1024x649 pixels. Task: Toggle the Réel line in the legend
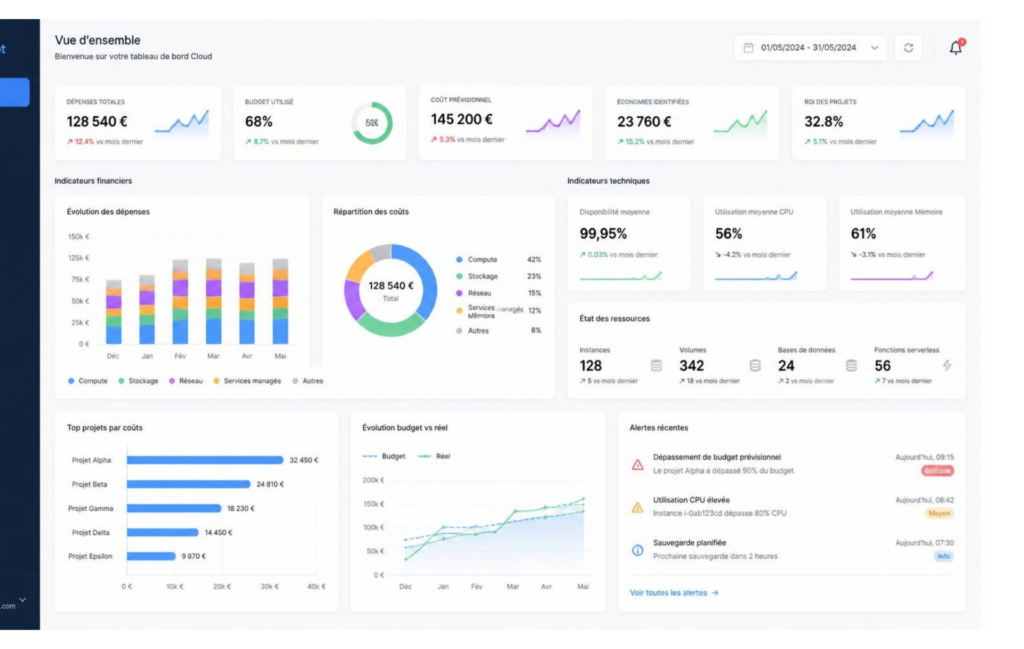coord(434,456)
